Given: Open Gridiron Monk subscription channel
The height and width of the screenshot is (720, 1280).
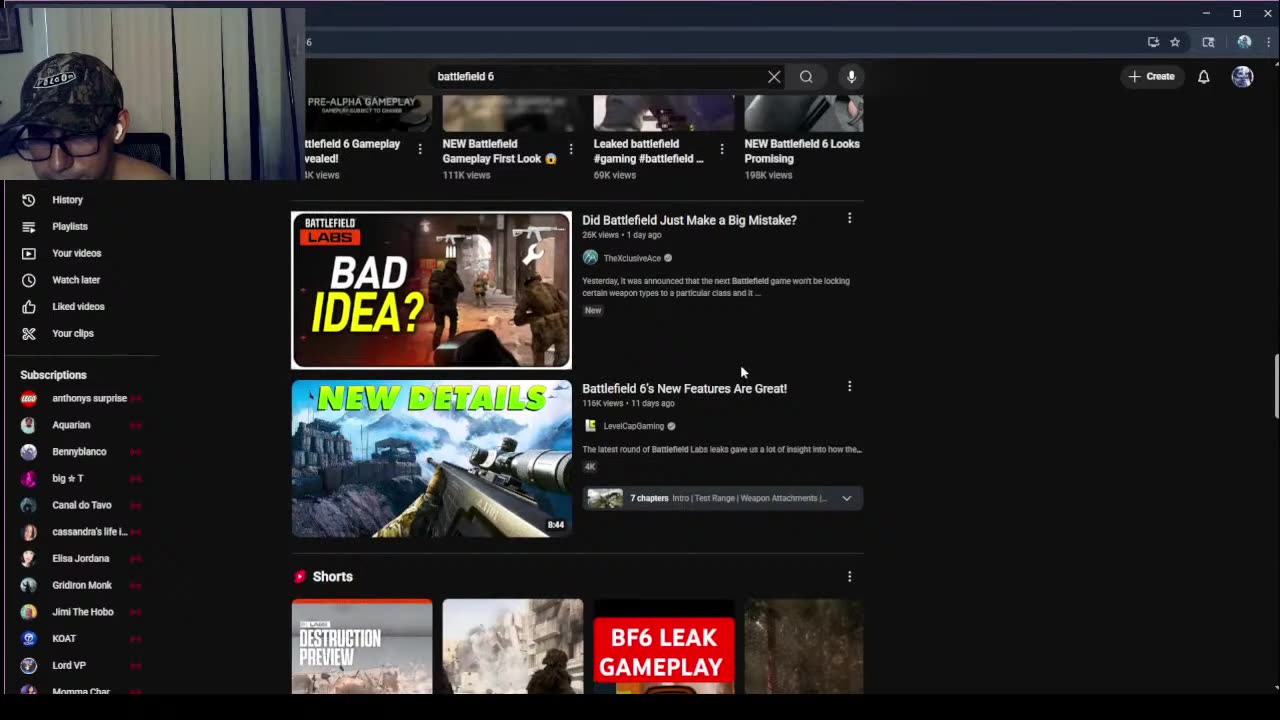Looking at the screenshot, I should 80,585.
